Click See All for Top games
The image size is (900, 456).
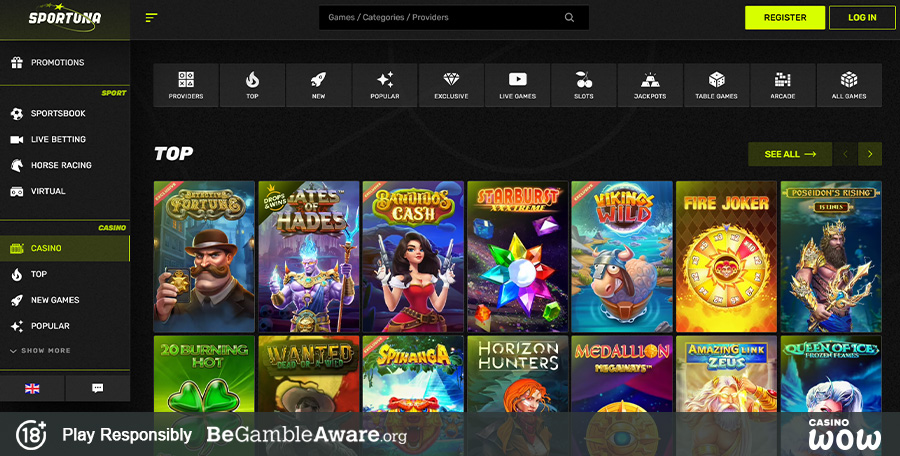click(790, 154)
